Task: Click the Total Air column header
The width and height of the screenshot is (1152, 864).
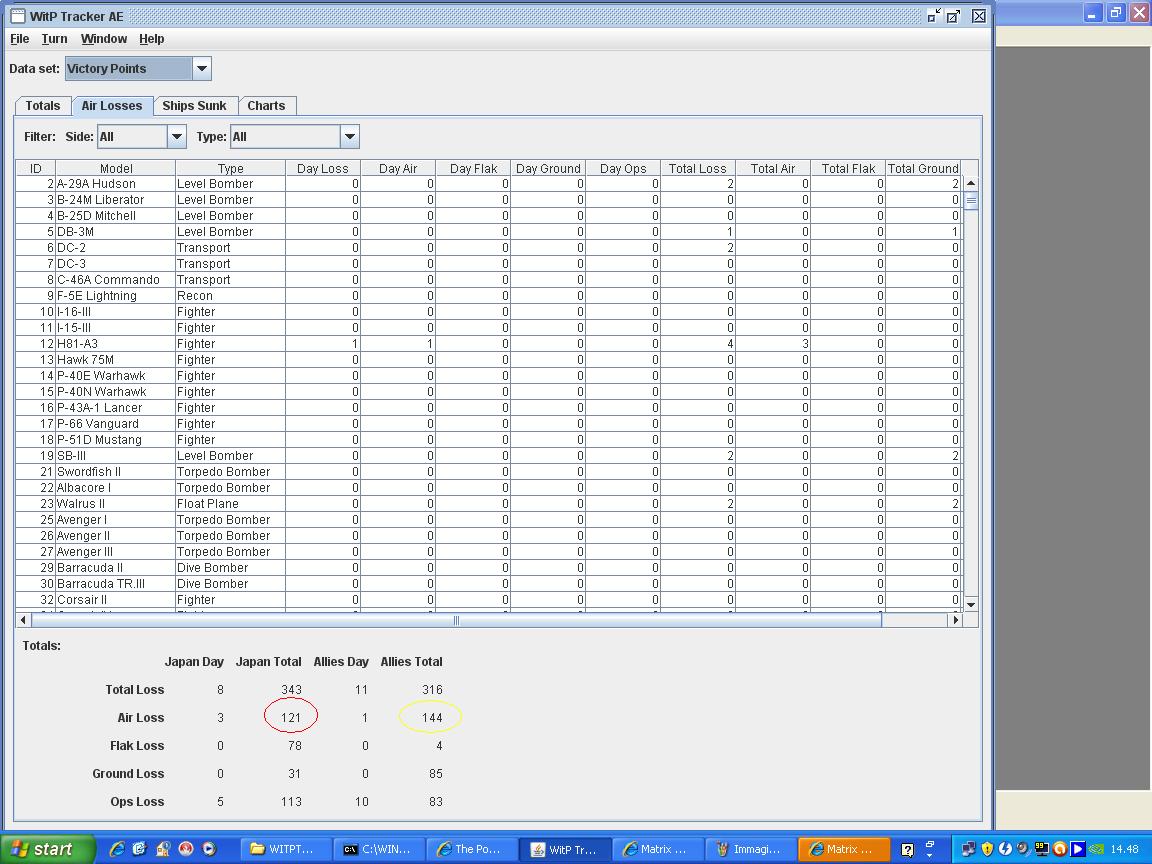Action: coord(773,168)
